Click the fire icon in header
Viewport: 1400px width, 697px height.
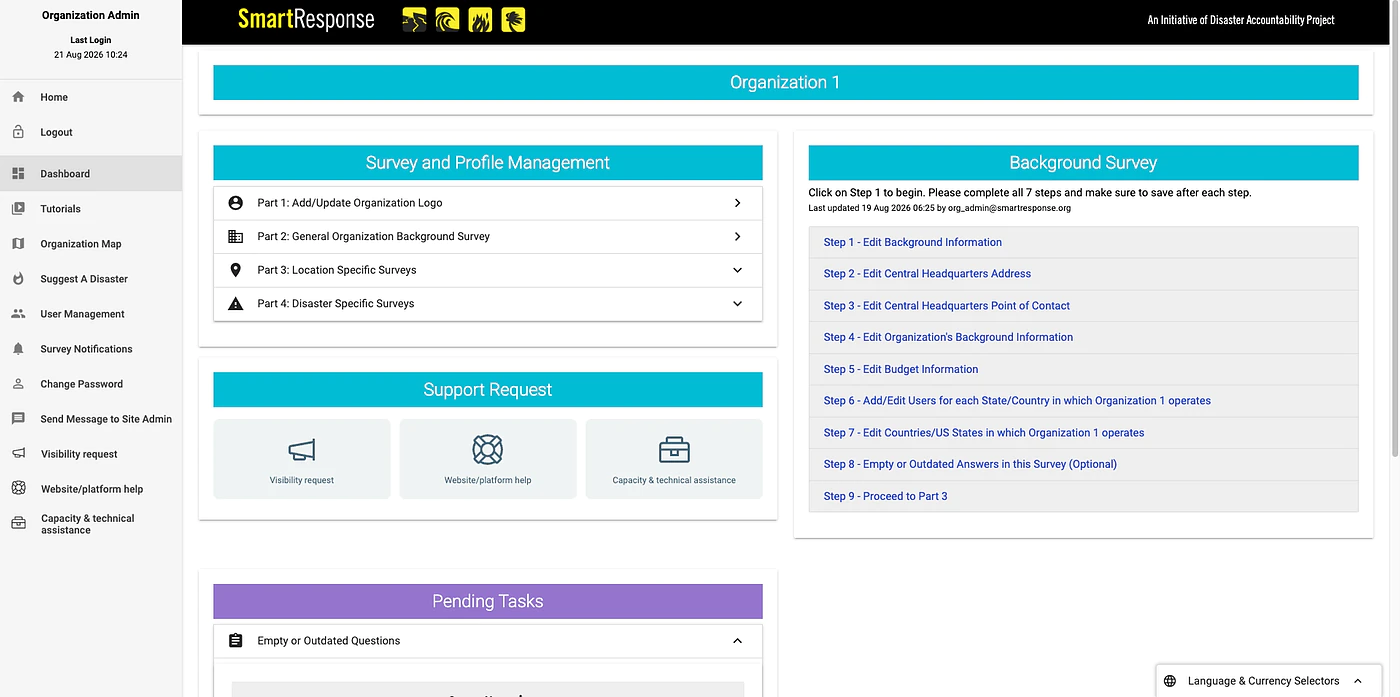coord(480,20)
